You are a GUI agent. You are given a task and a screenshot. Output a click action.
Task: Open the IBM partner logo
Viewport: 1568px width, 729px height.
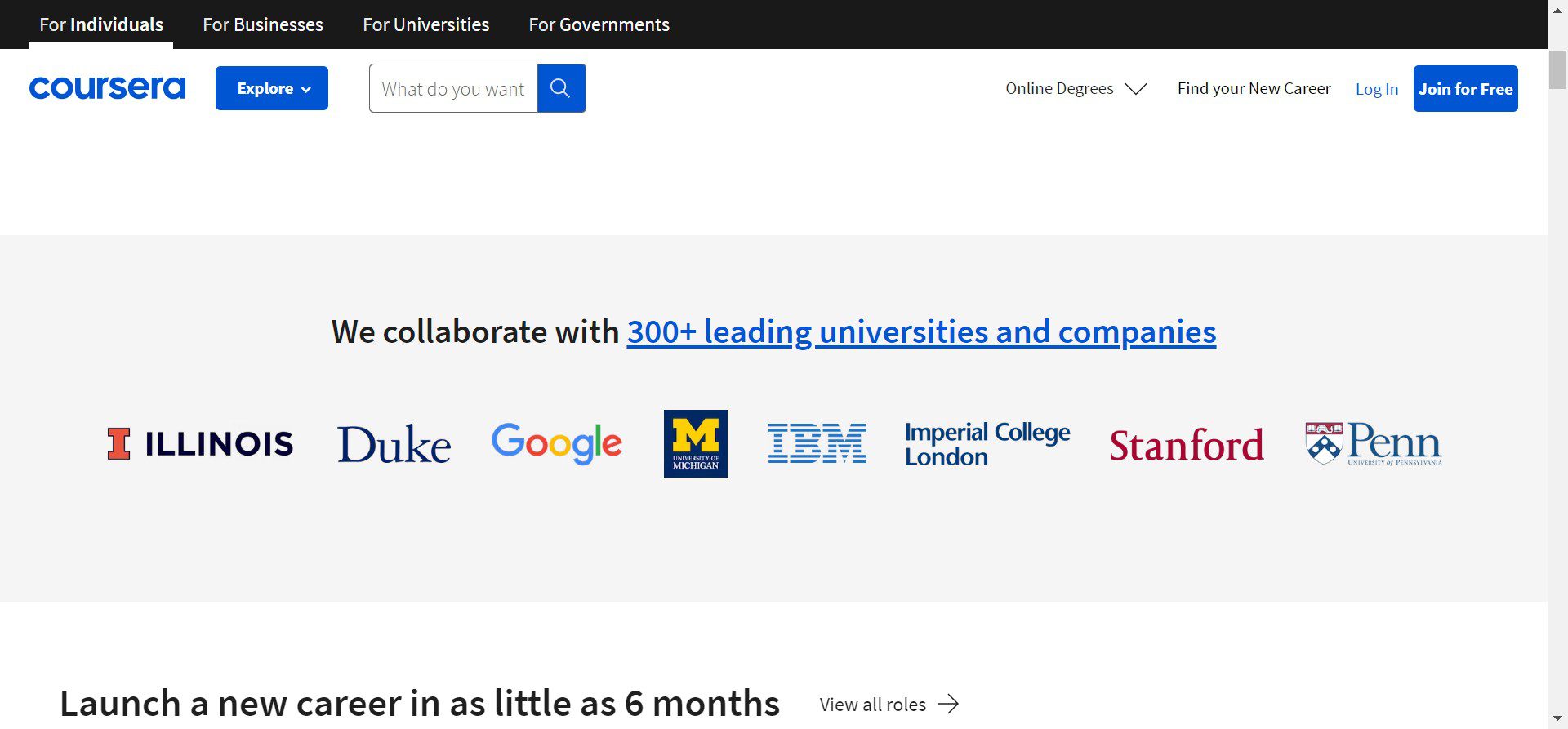tap(817, 443)
